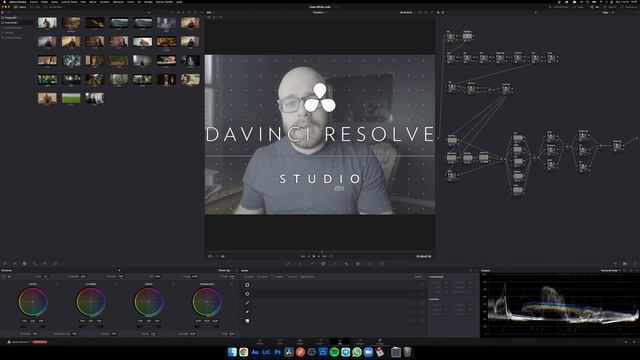Open the color wheels mode dropdown

[x=226, y=271]
